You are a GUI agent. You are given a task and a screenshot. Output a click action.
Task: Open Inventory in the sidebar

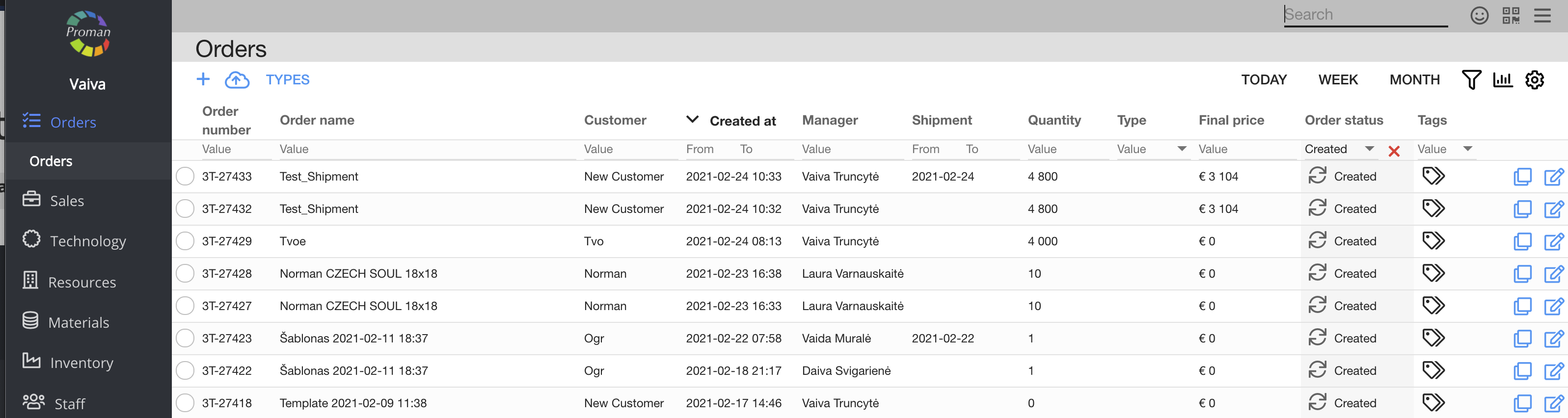coord(81,363)
